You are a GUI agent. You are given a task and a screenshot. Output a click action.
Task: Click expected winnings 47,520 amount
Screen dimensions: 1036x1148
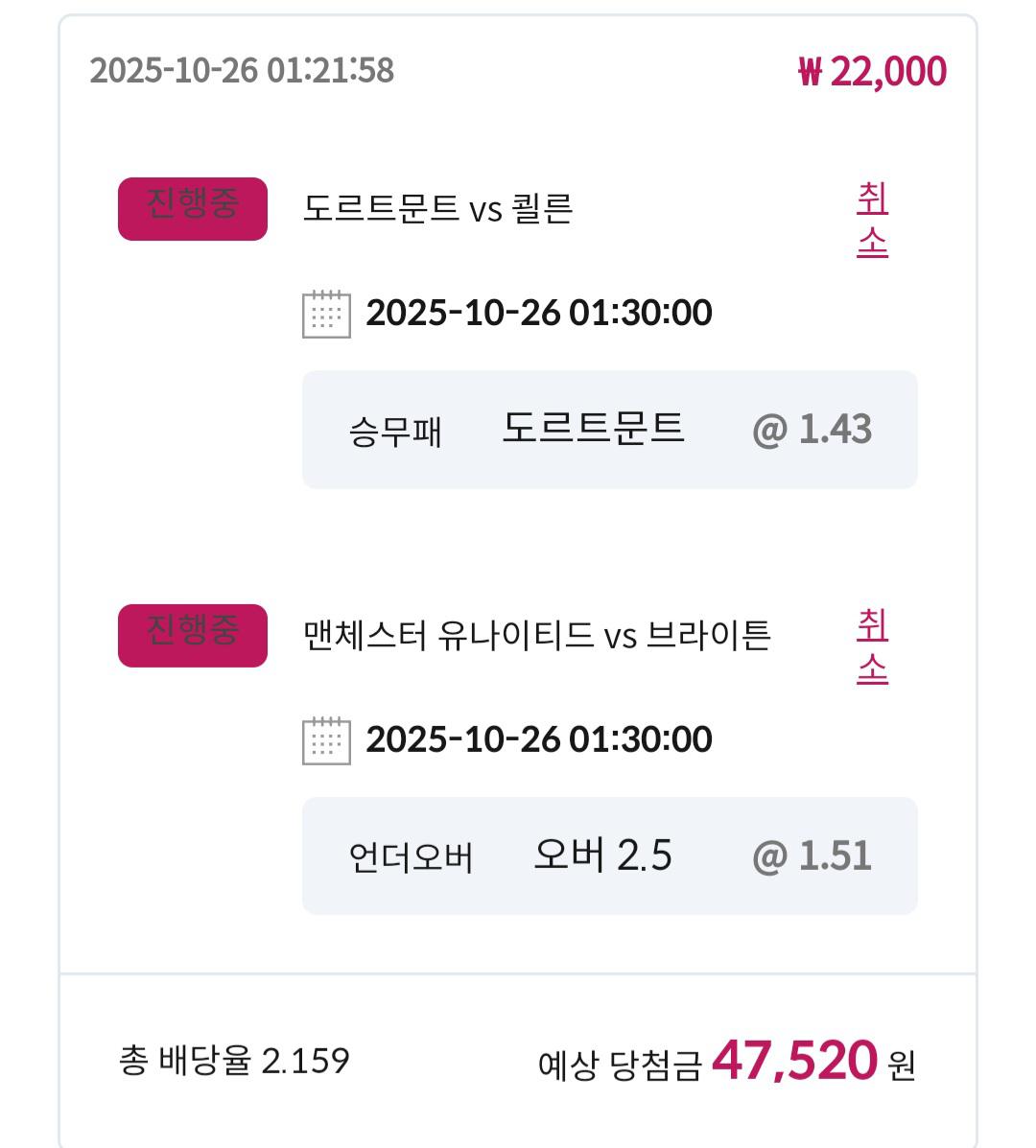pyautogui.click(x=794, y=1060)
